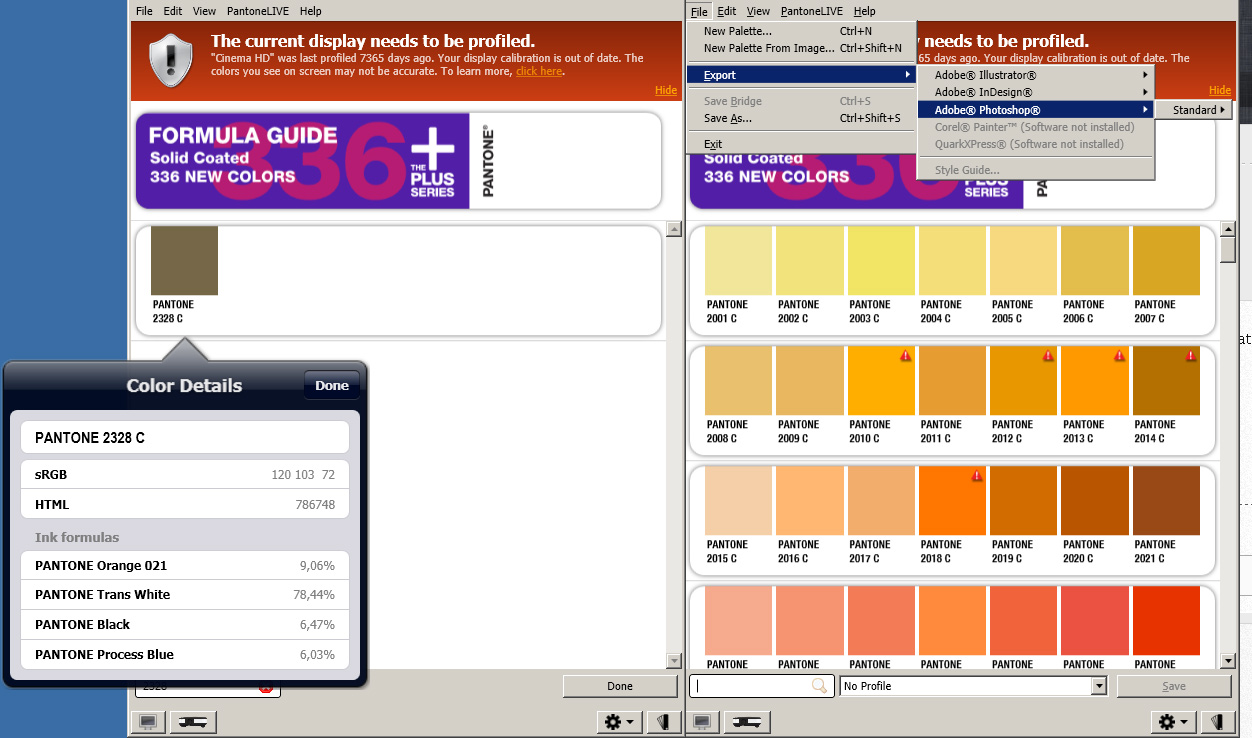Click the monitor icon in right window
The image size is (1252, 738).
click(x=704, y=721)
